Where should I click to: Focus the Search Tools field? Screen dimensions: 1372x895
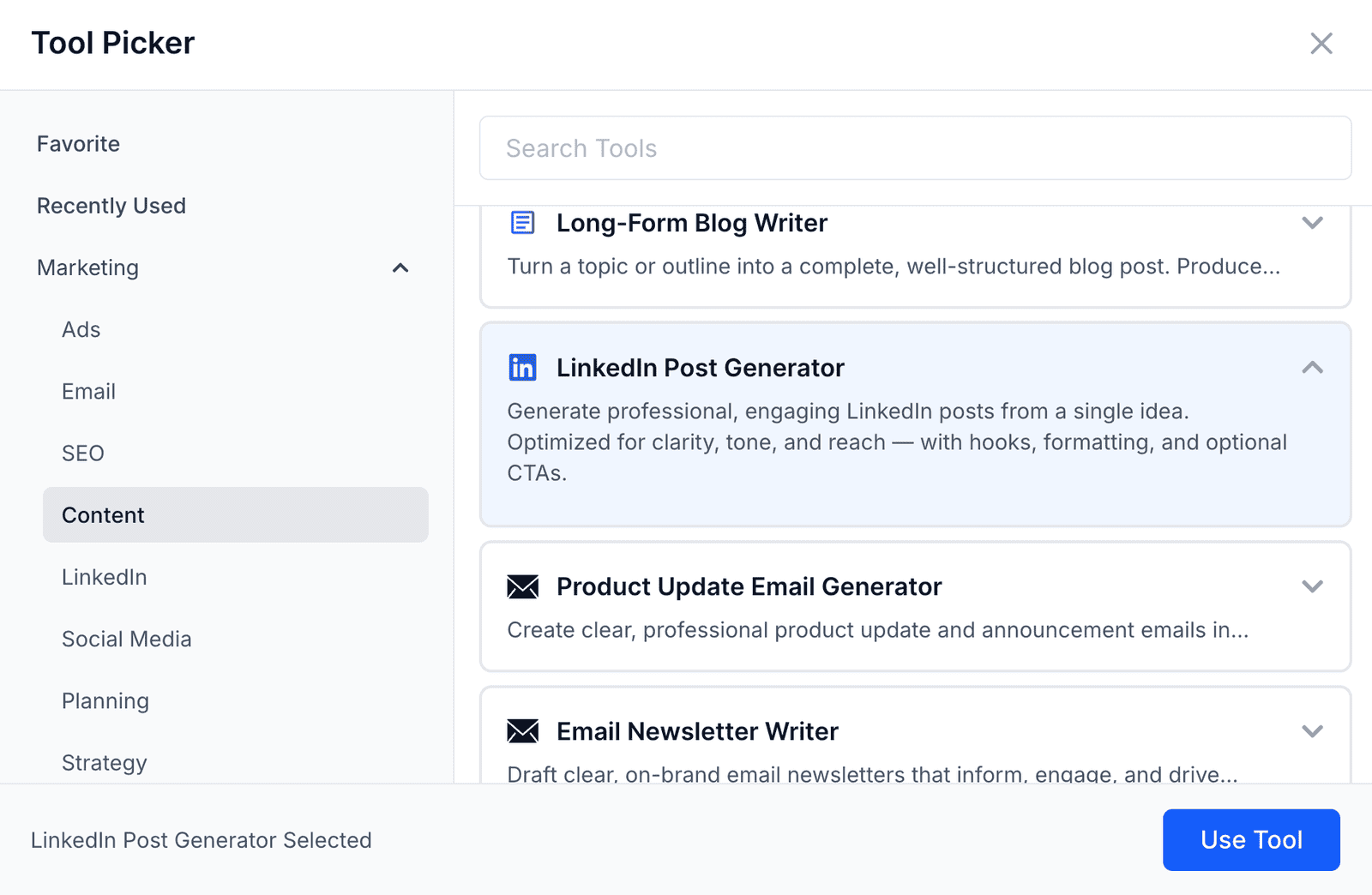915,148
